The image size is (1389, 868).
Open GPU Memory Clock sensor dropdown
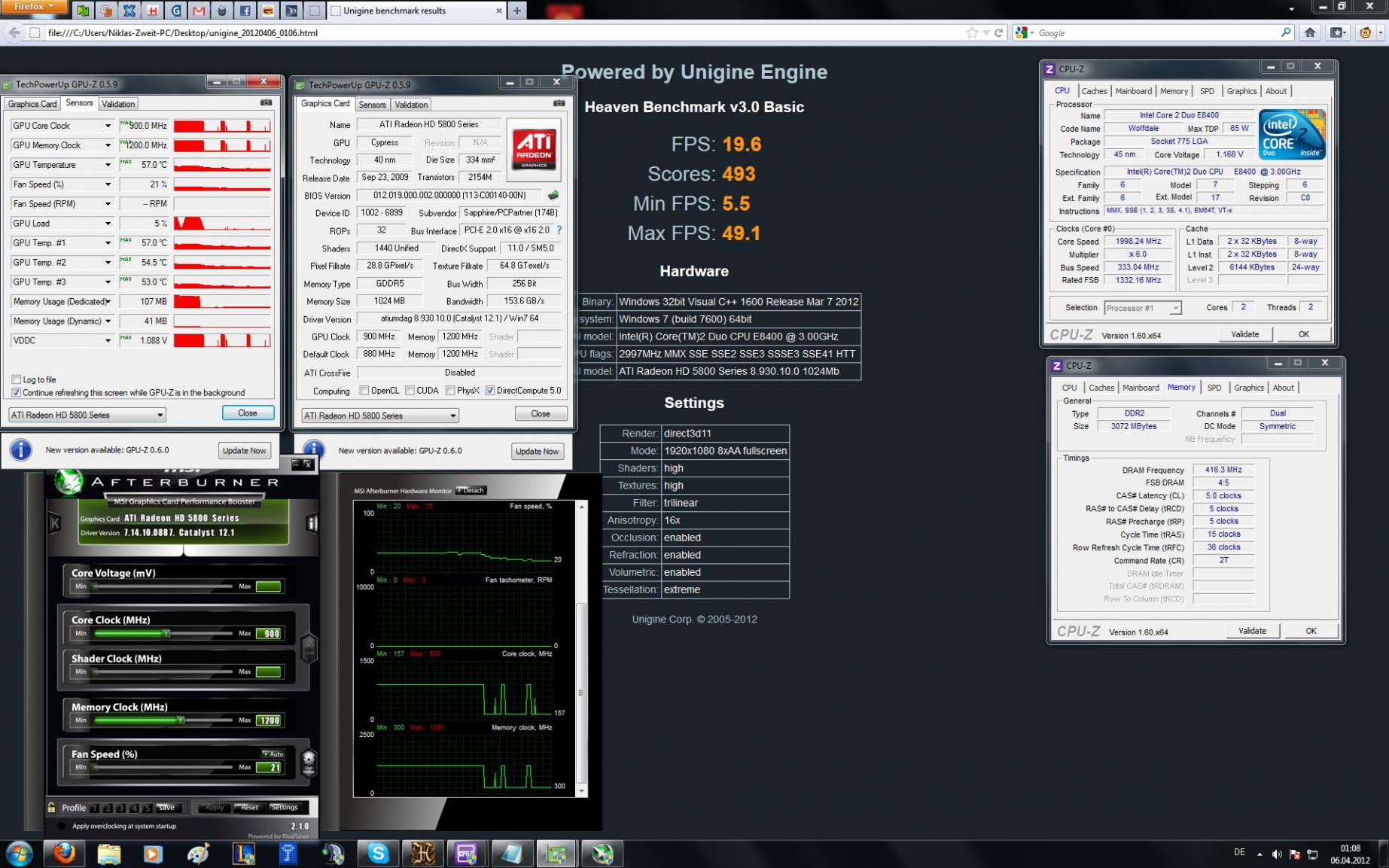[x=108, y=145]
